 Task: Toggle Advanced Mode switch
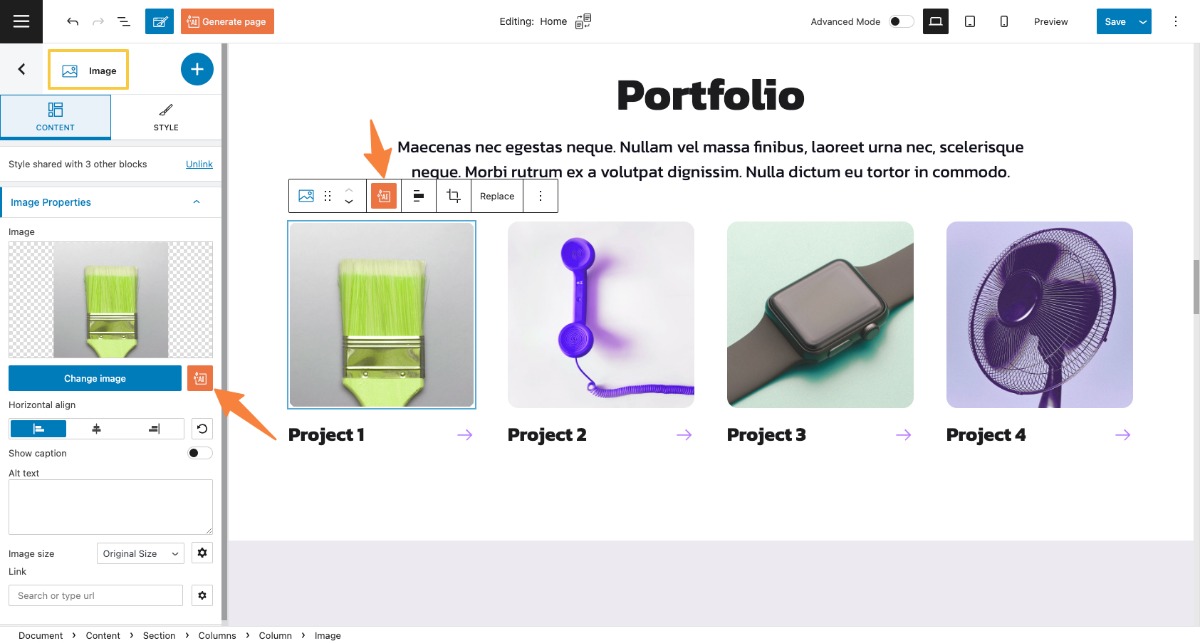pyautogui.click(x=901, y=21)
